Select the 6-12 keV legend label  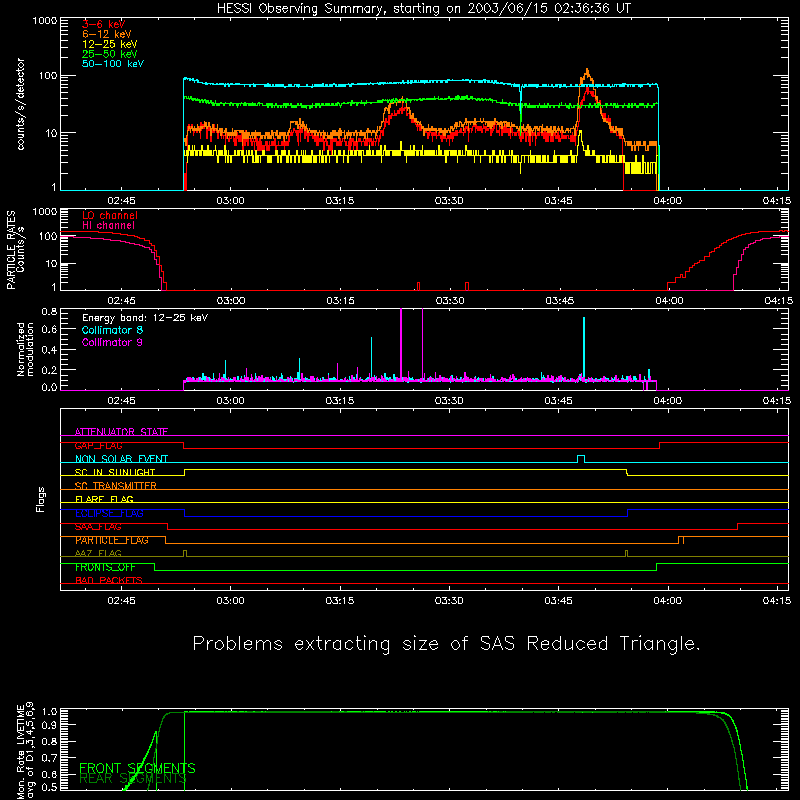coord(107,34)
